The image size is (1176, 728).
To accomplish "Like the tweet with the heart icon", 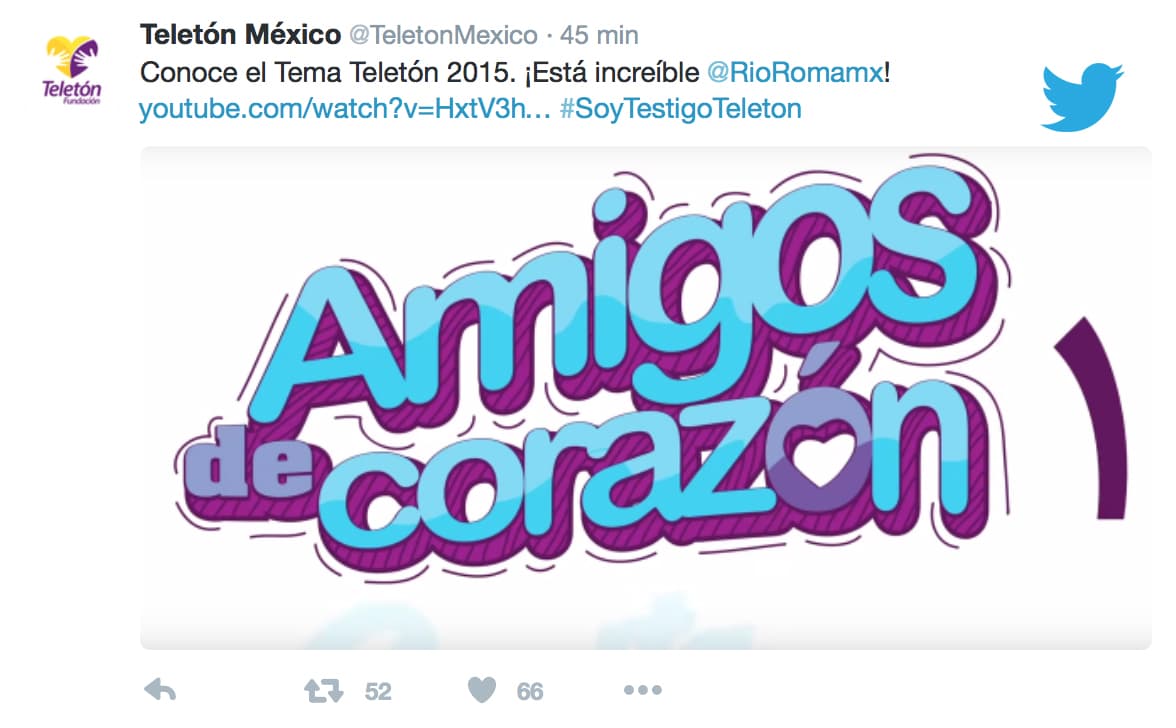I will (x=482, y=690).
